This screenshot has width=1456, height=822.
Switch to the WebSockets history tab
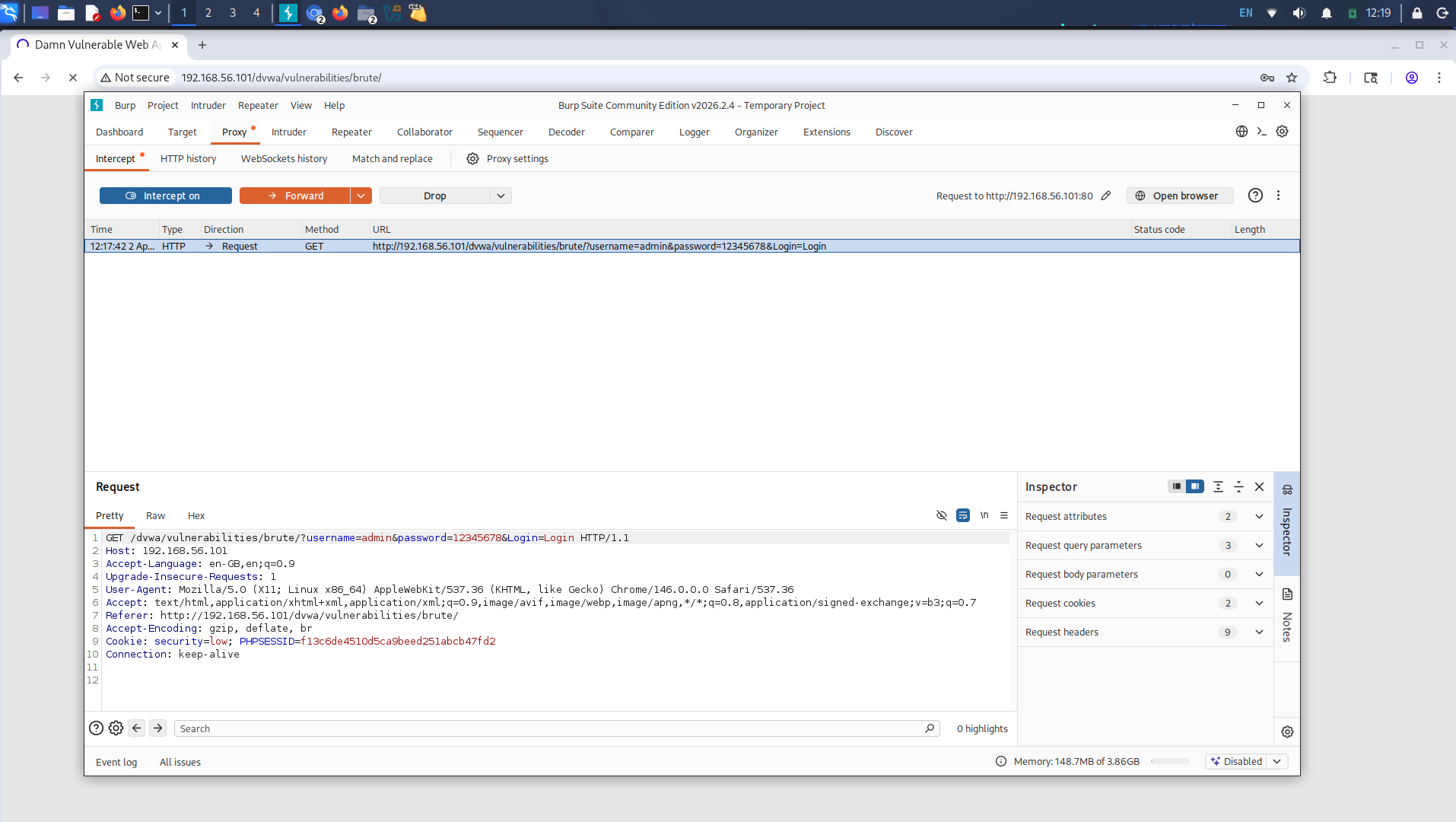click(x=284, y=158)
